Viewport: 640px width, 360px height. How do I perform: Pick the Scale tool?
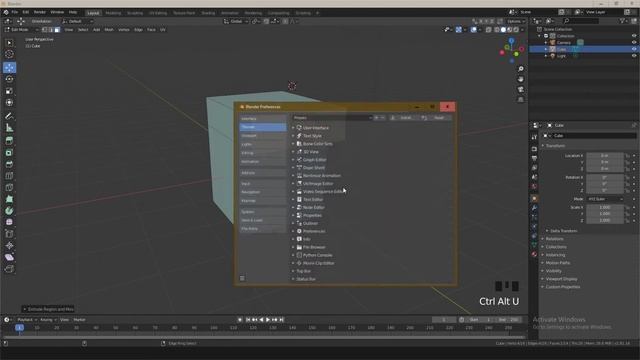pyautogui.click(x=9, y=91)
